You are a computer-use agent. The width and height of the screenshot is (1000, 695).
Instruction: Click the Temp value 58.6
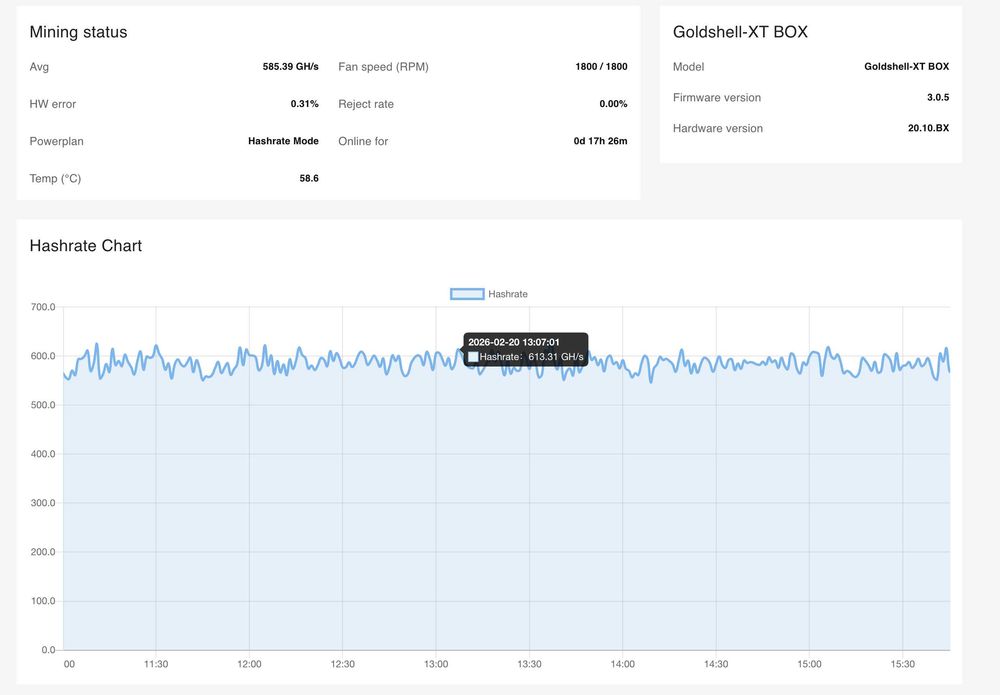[309, 178]
